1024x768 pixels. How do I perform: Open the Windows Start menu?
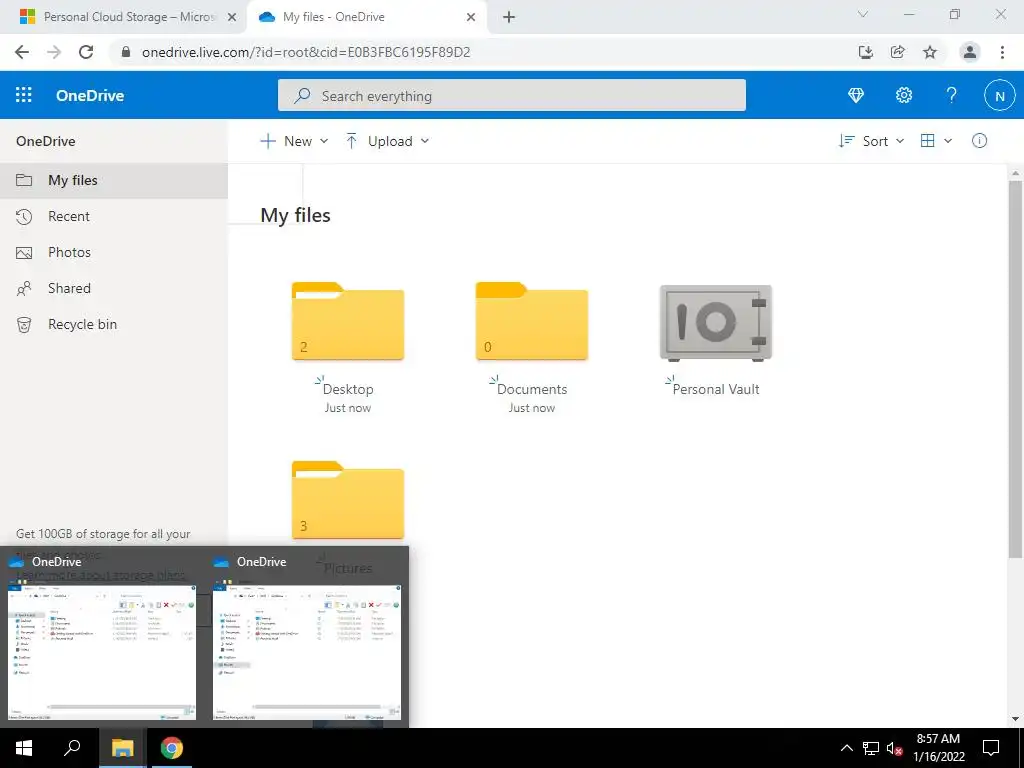click(x=24, y=748)
